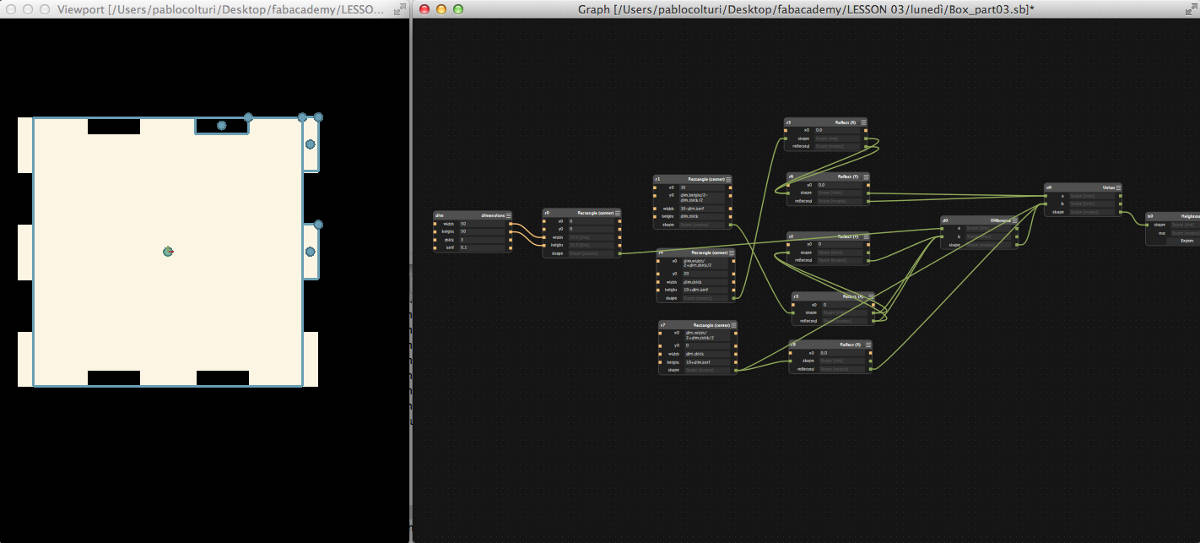Edit the x0 expression of the r7 Rectangle node
This screenshot has width=1200, height=543.
(x=708, y=335)
